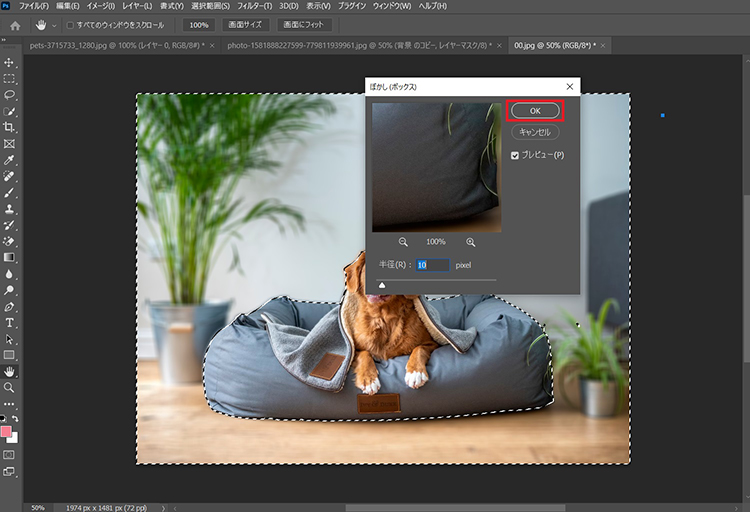The width and height of the screenshot is (750, 512).
Task: Open the 選択範囲(S) menu
Action: [210, 6]
